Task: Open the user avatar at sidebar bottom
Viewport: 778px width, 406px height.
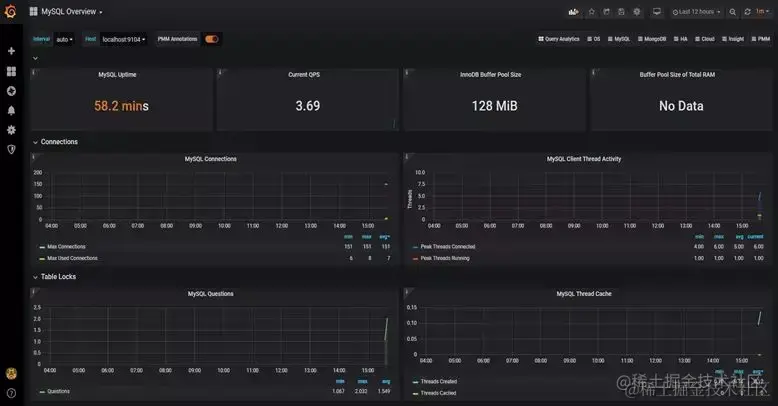Action: coord(11,374)
